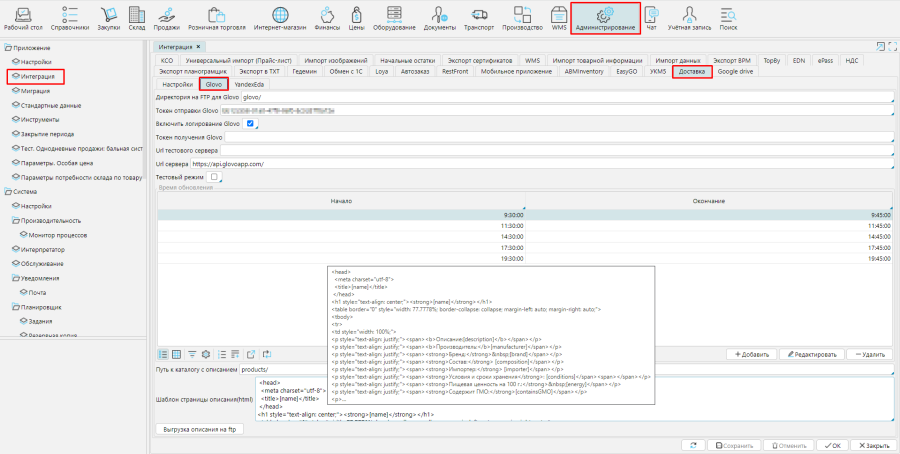The image size is (900, 454).
Task: Collapse the Производительность folder node
Action: pyautogui.click(x=15, y=220)
